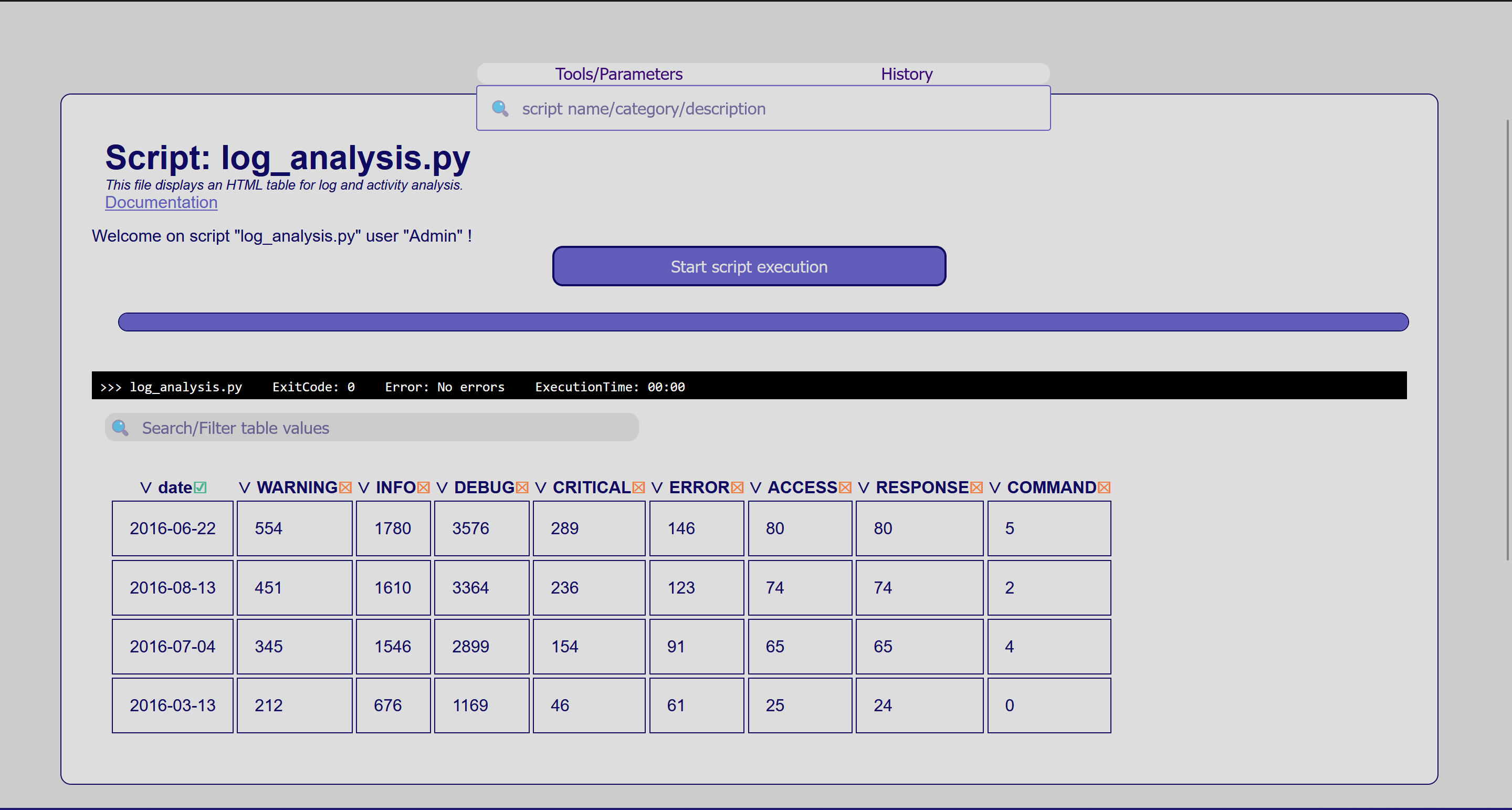Click the orange X icon beside DEBUG

[522, 487]
